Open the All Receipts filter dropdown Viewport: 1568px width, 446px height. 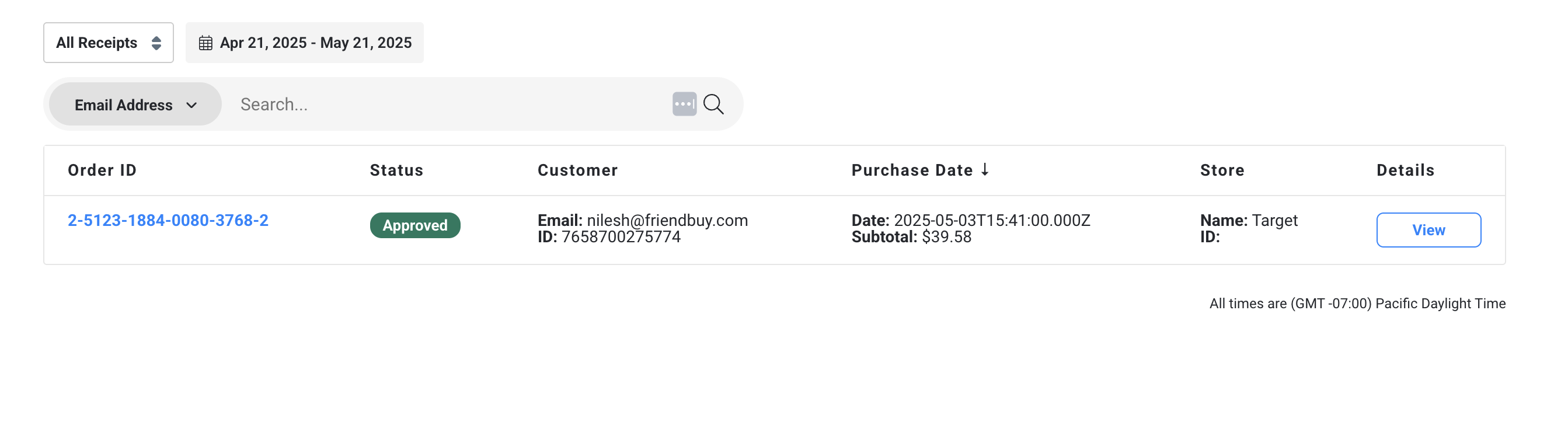click(109, 43)
